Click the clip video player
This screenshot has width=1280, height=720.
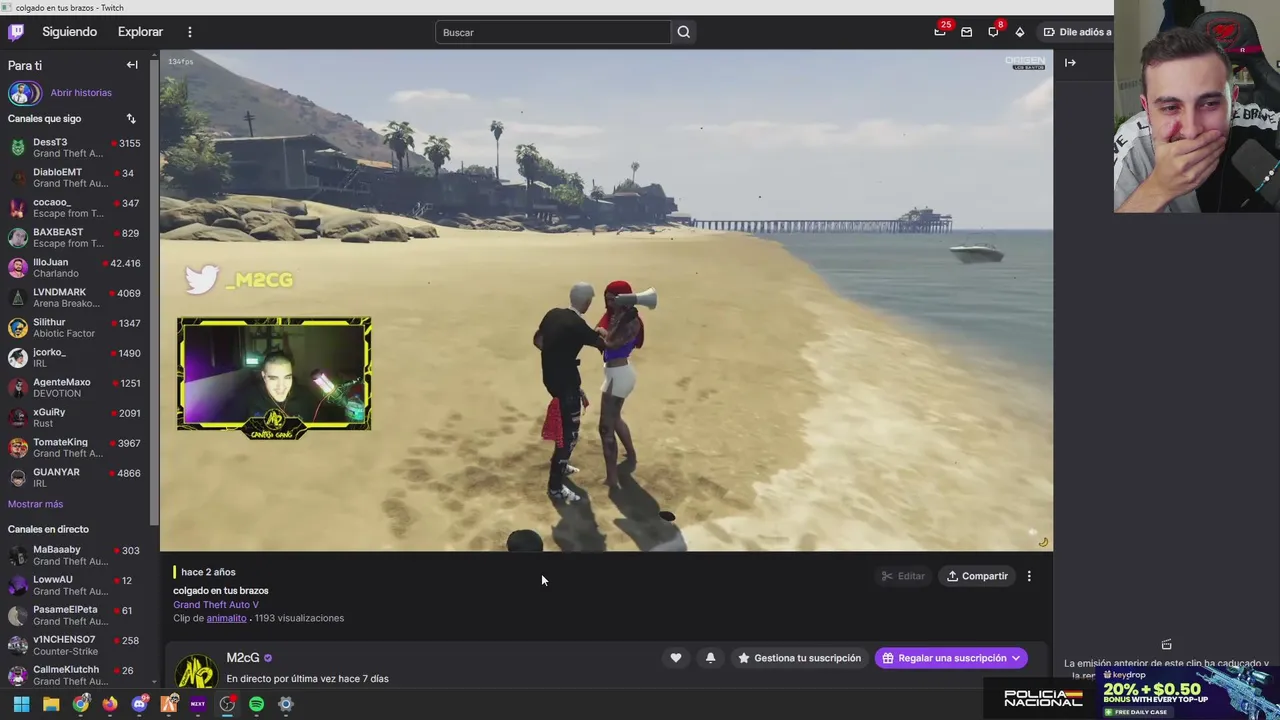point(606,301)
